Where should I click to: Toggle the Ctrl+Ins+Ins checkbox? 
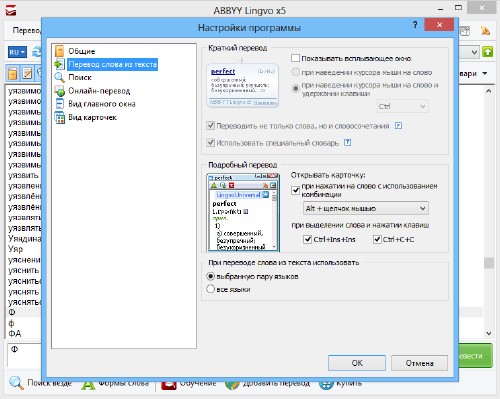(308, 239)
